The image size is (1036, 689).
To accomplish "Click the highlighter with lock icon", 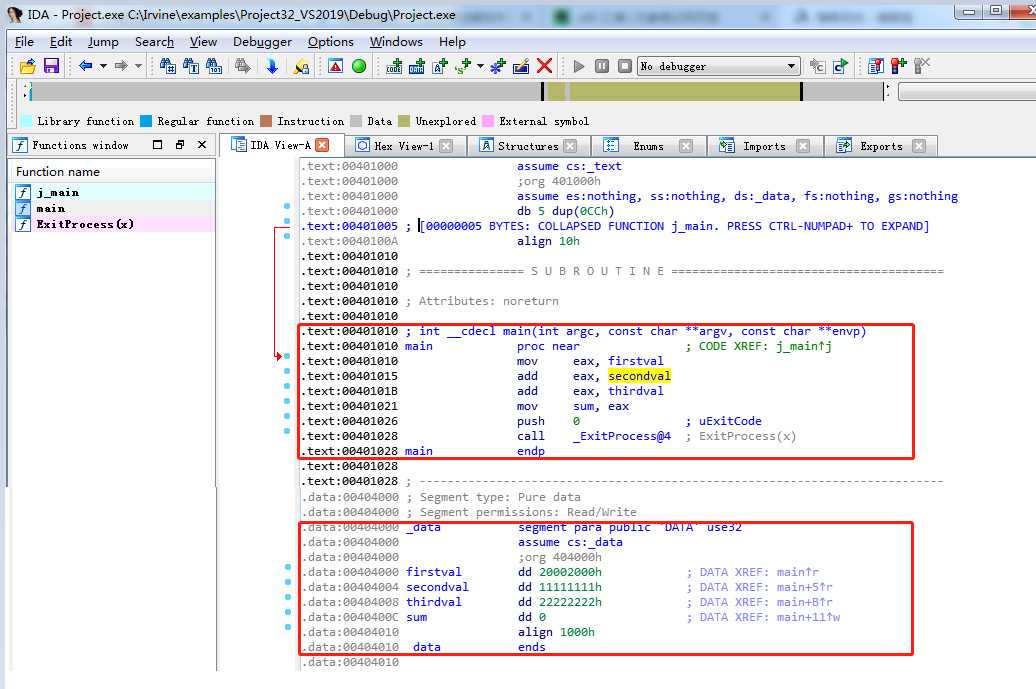I will pyautogui.click(x=301, y=66).
